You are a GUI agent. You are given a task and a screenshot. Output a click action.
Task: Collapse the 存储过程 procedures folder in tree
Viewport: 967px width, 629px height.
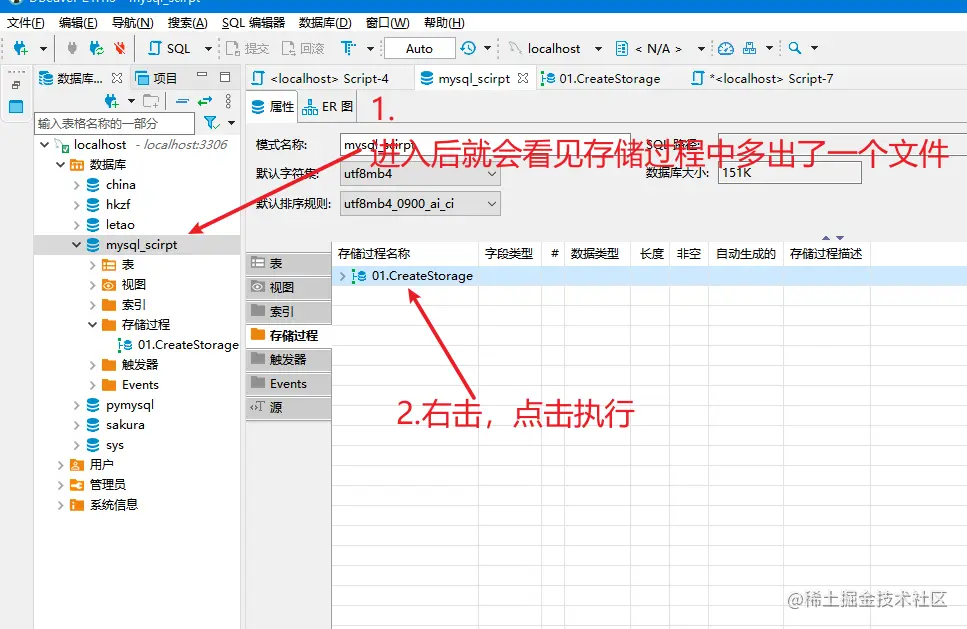point(93,324)
